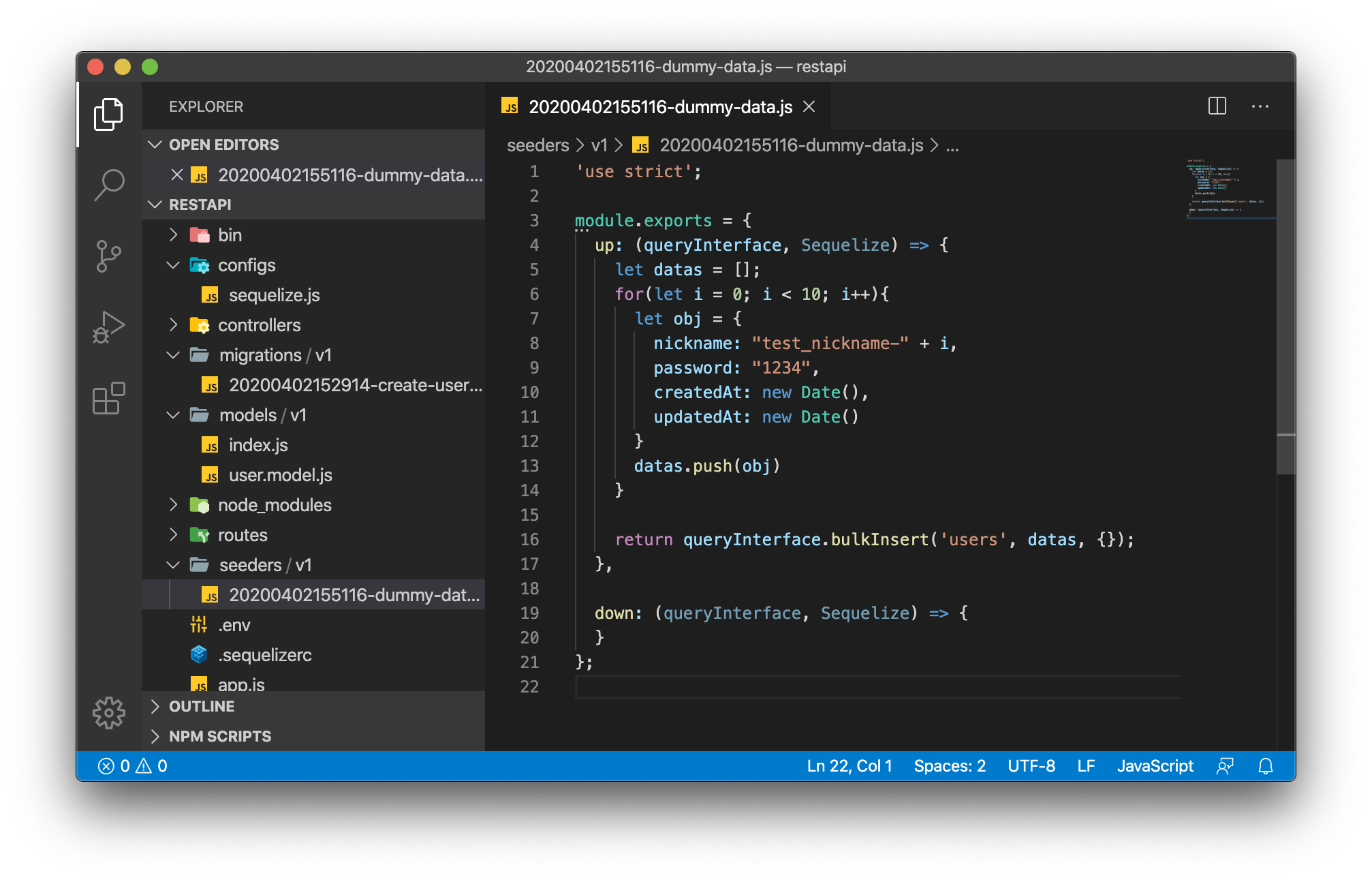Open the Manage settings gear
The width and height of the screenshot is (1372, 882).
point(109,713)
